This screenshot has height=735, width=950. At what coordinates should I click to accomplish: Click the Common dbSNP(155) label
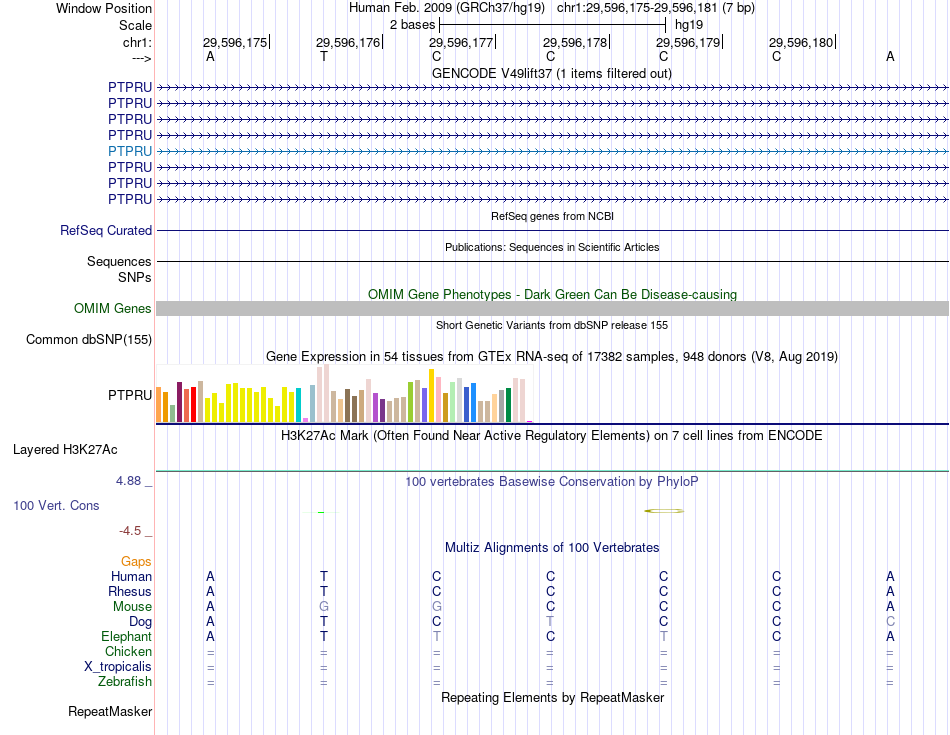pos(88,339)
